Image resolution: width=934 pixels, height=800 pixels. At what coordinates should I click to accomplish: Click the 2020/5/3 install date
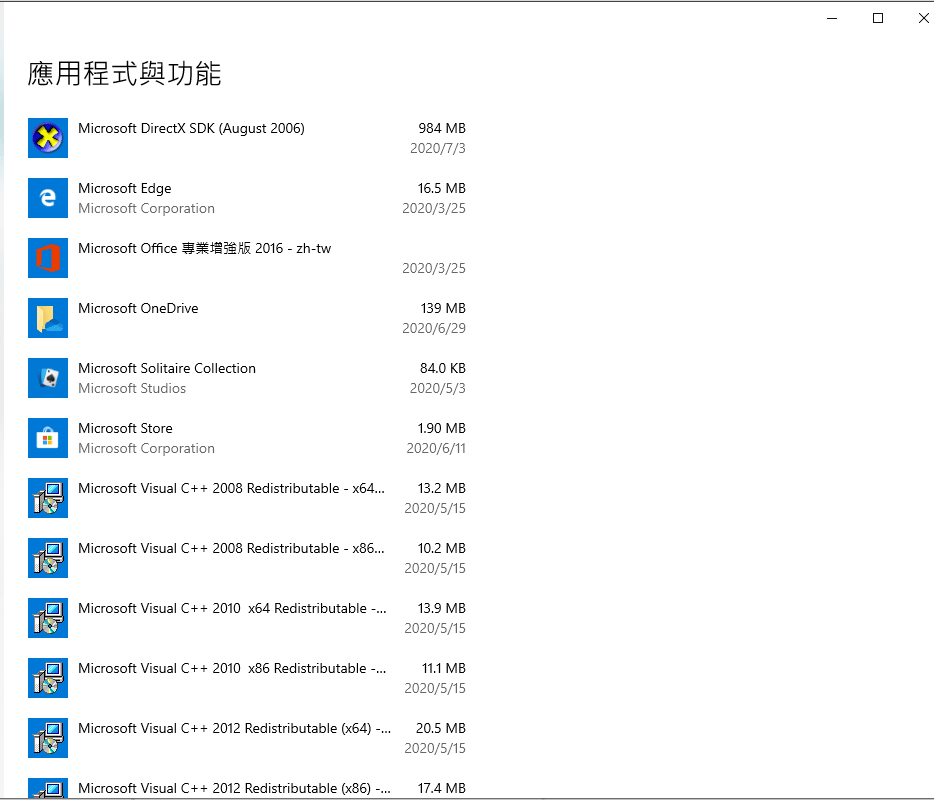click(x=438, y=388)
